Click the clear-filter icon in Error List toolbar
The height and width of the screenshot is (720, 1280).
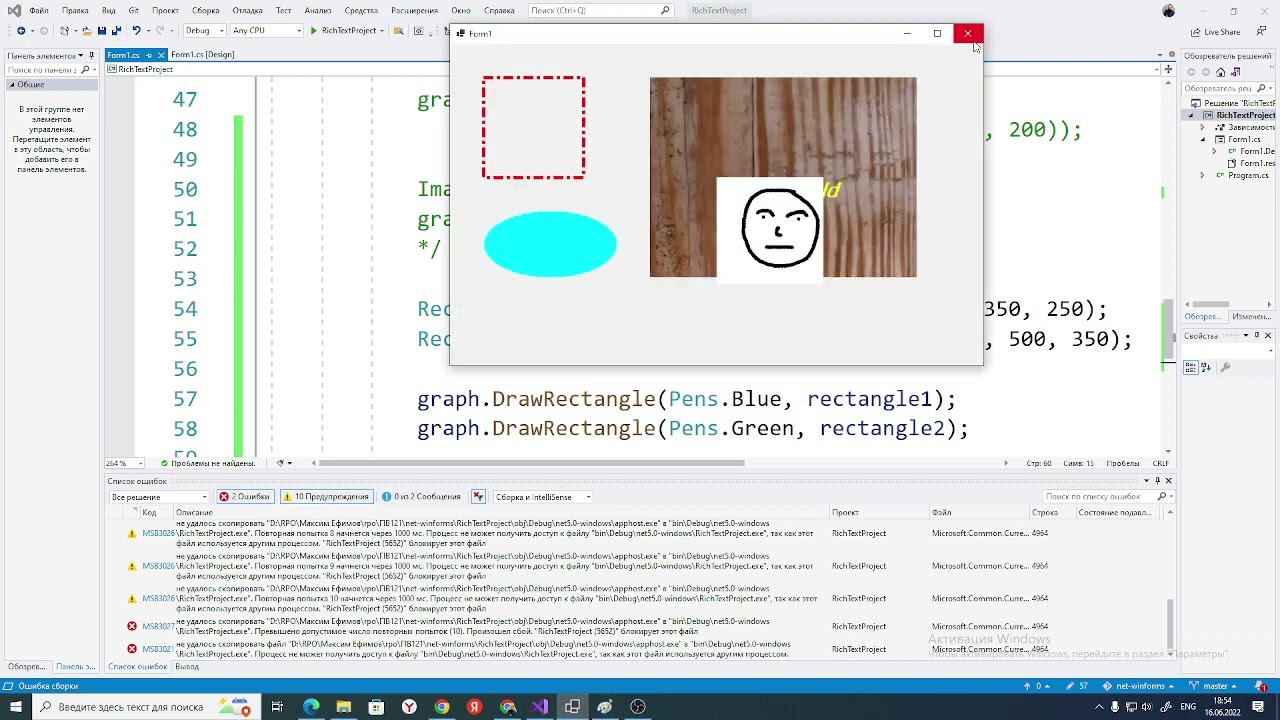point(478,497)
